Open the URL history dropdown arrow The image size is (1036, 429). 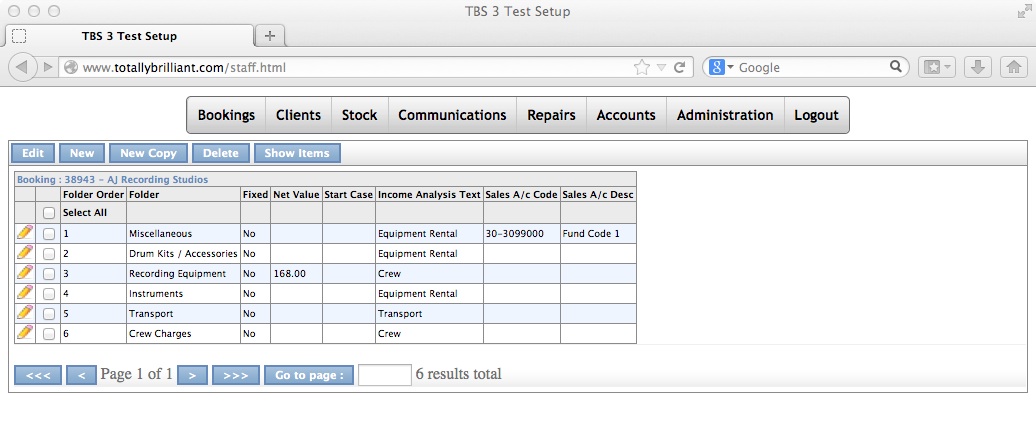click(x=661, y=67)
